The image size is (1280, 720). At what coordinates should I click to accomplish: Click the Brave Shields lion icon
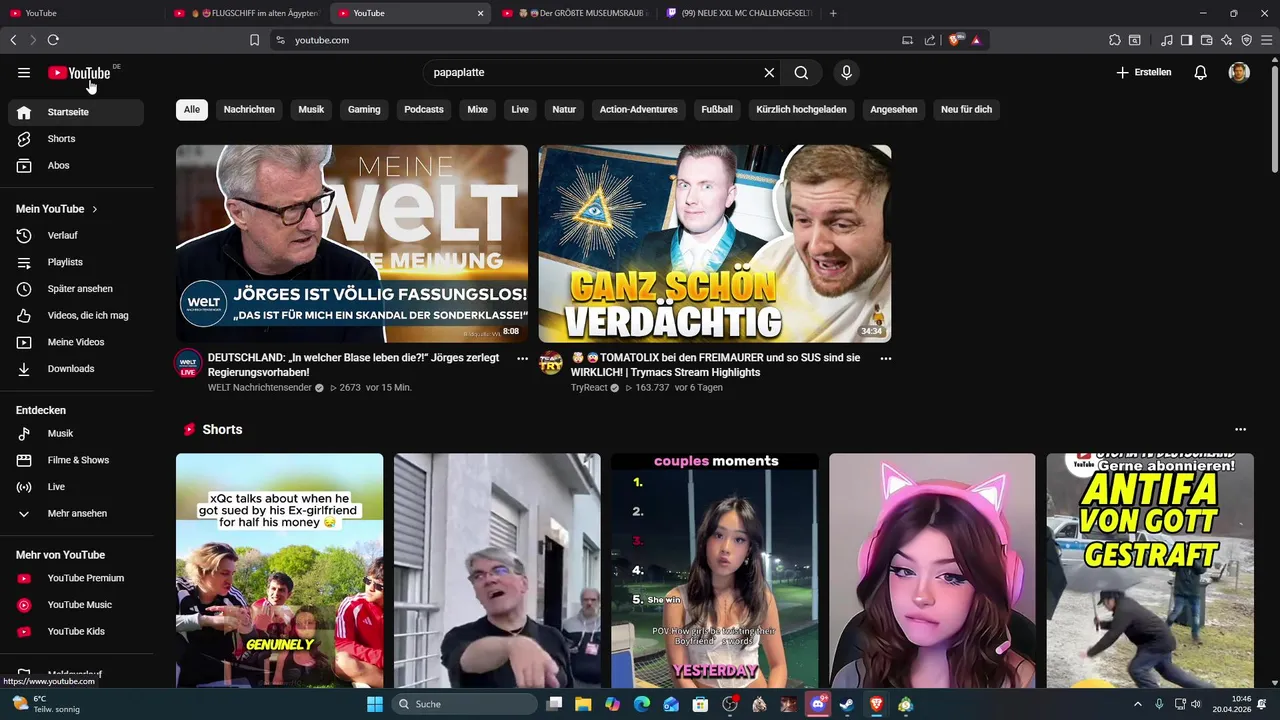pyautogui.click(x=954, y=40)
